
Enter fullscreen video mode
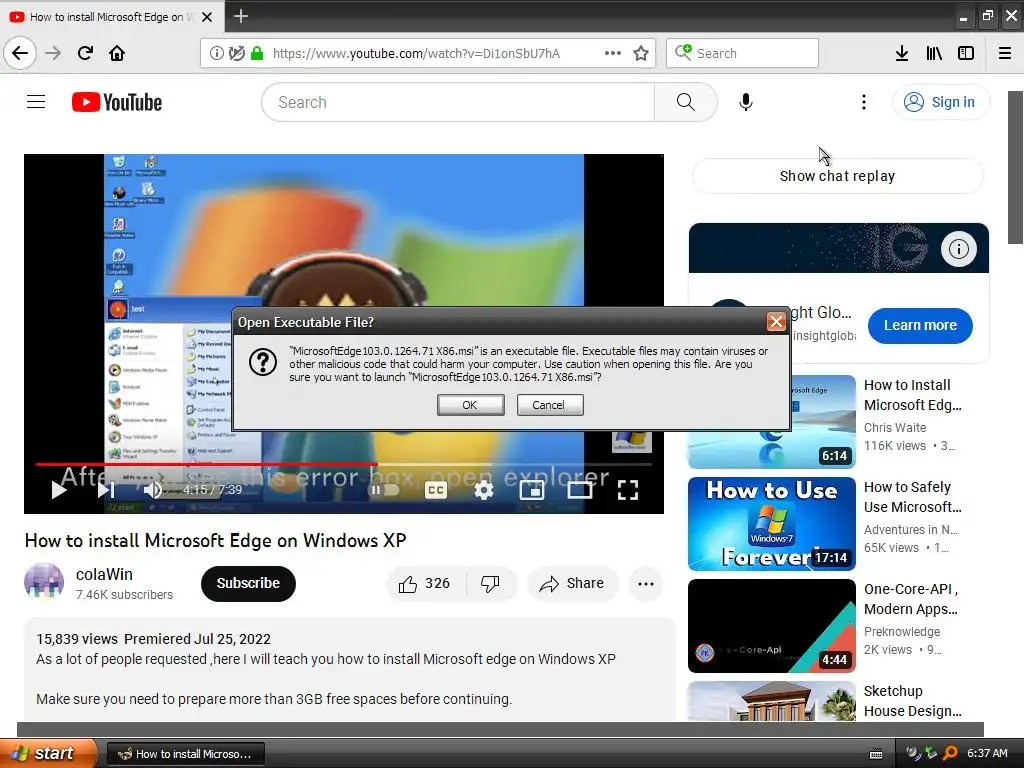pos(628,490)
